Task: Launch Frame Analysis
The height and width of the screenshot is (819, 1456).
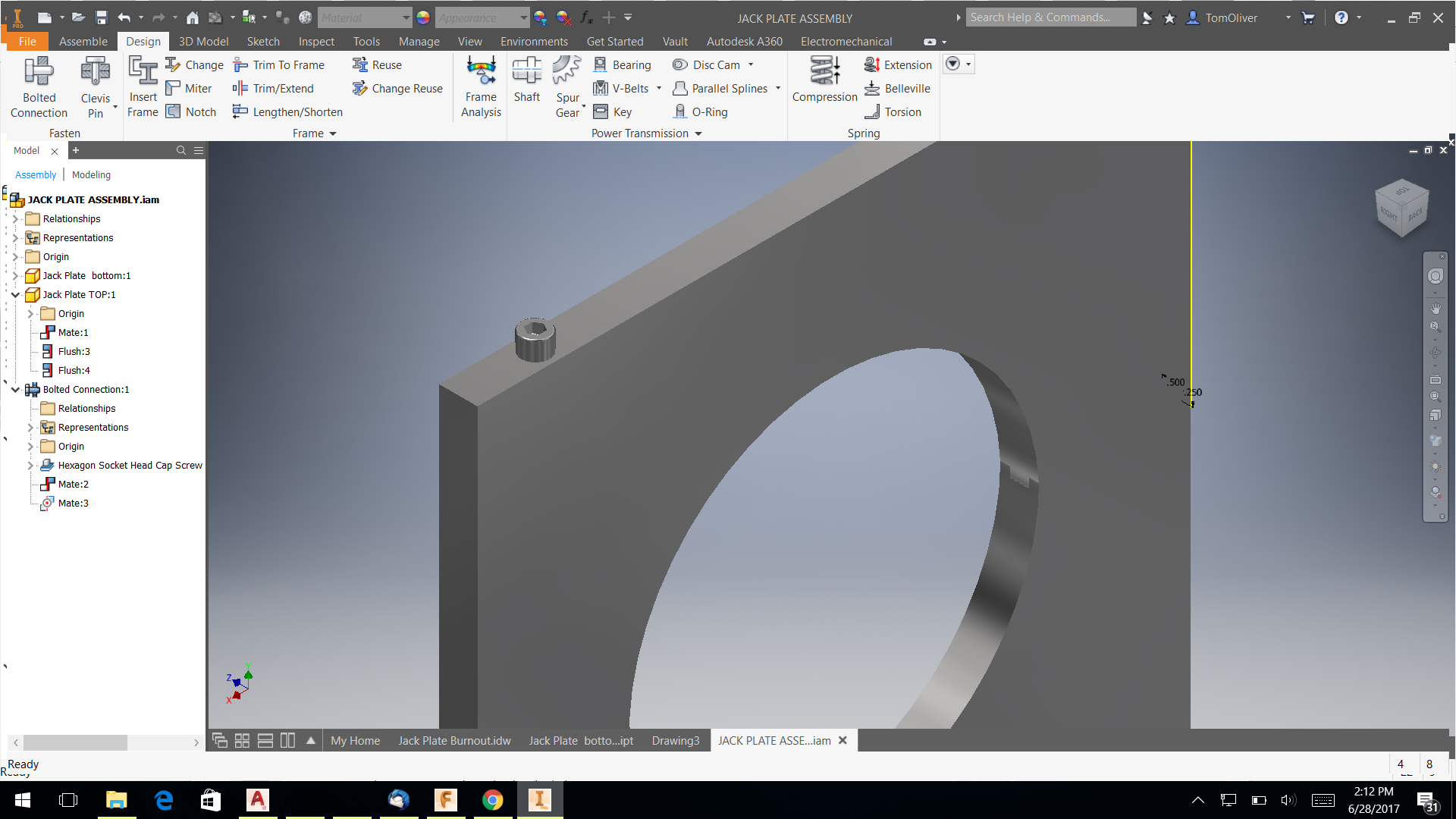Action: click(481, 87)
